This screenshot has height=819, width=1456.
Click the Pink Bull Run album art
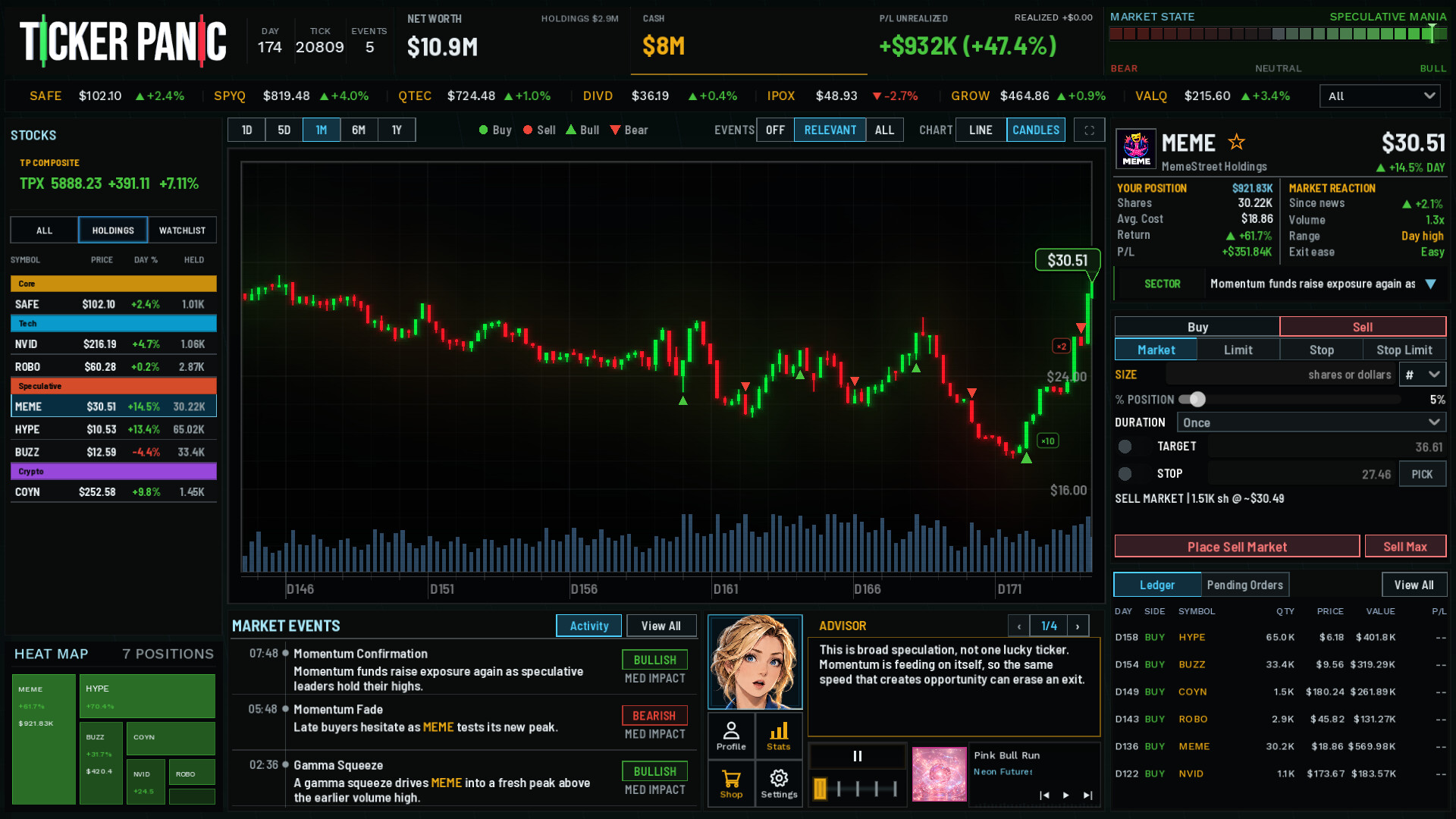939,774
